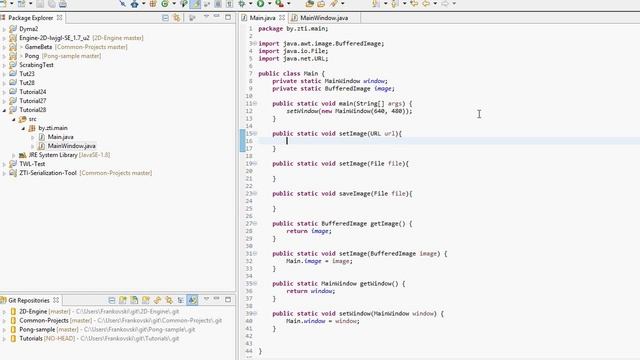Toggle Link with Editor in Package Explorer
The image size is (640, 360).
click(x=177, y=18)
